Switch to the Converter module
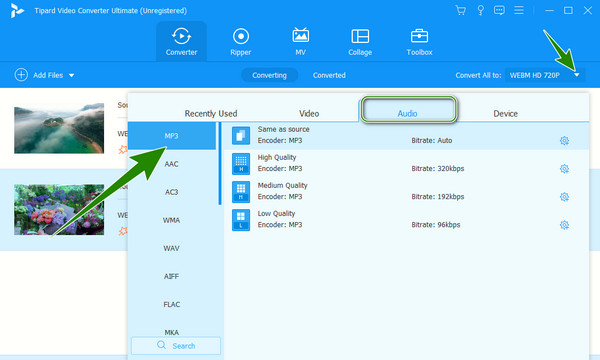The width and height of the screenshot is (600, 360). pyautogui.click(x=181, y=41)
